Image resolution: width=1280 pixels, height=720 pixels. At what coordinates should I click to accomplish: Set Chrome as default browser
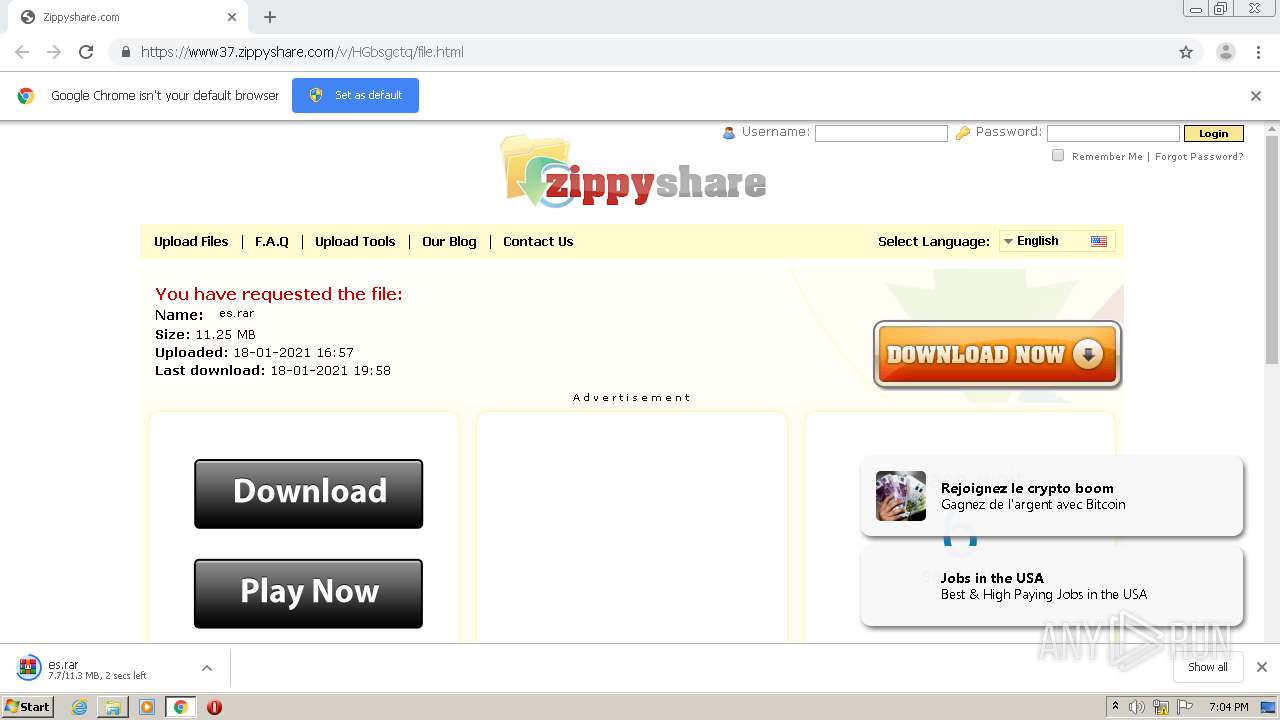355,95
